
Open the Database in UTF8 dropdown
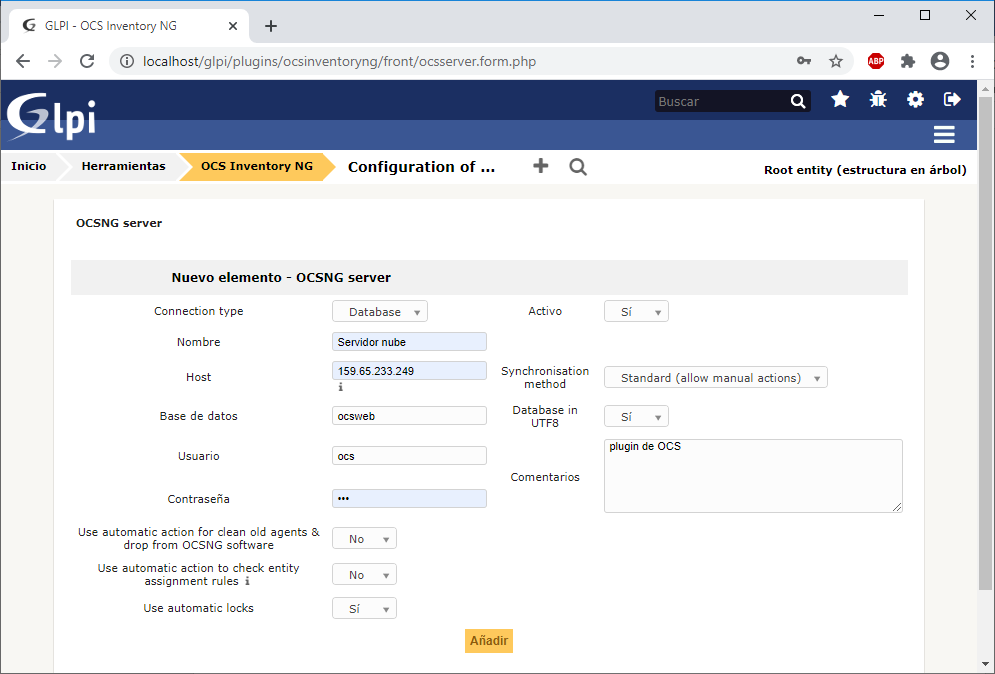tap(636, 417)
